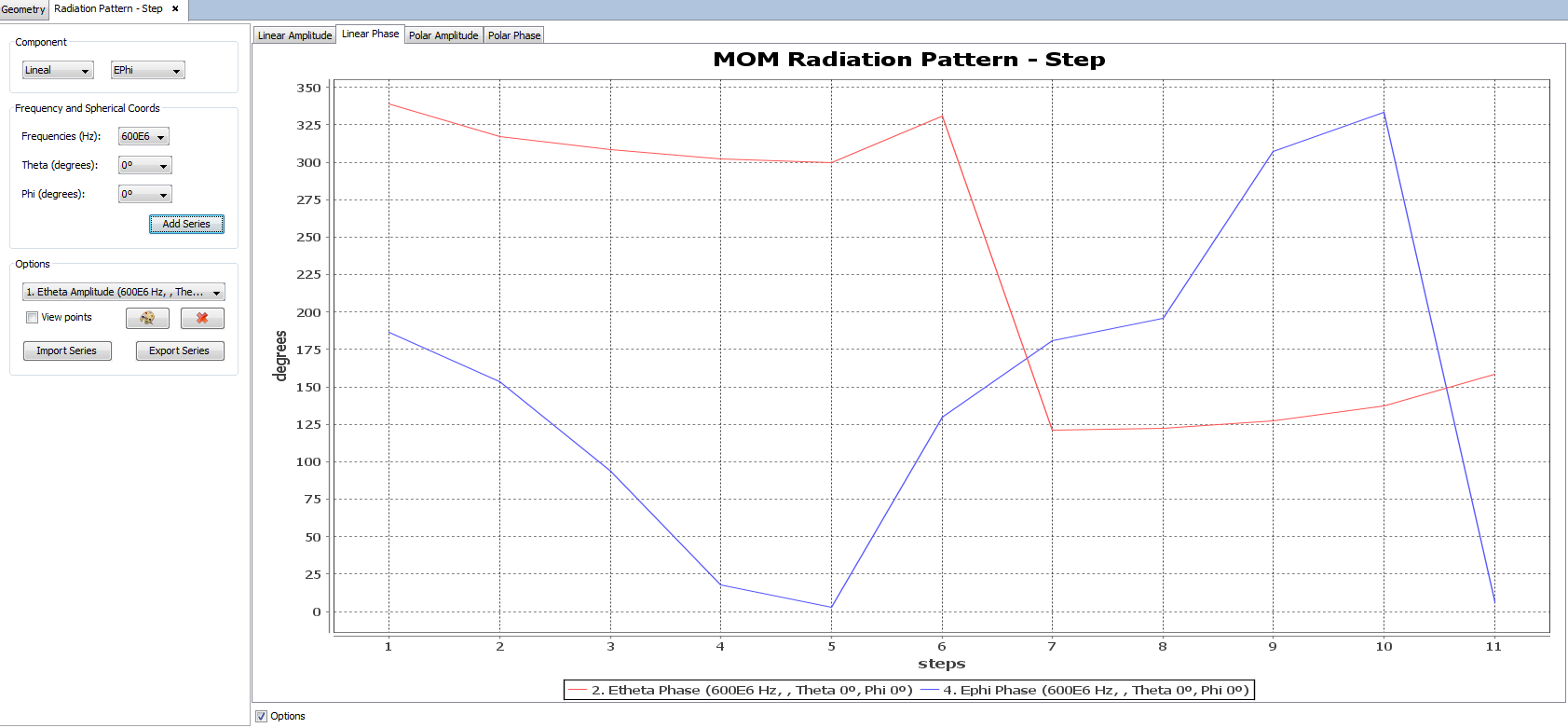Open the Frequencies 600E6 dropdown

point(143,137)
